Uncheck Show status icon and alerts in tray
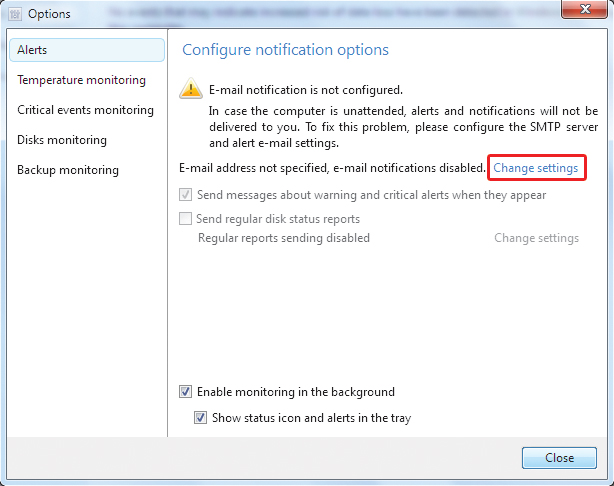614x486 pixels. point(201,418)
